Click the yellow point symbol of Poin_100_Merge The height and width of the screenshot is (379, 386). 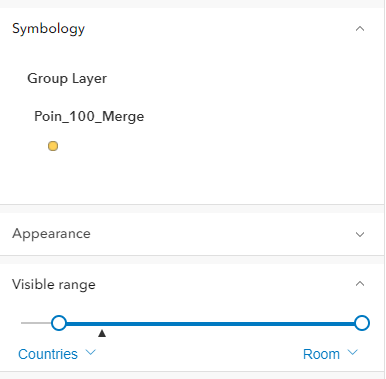[x=53, y=146]
